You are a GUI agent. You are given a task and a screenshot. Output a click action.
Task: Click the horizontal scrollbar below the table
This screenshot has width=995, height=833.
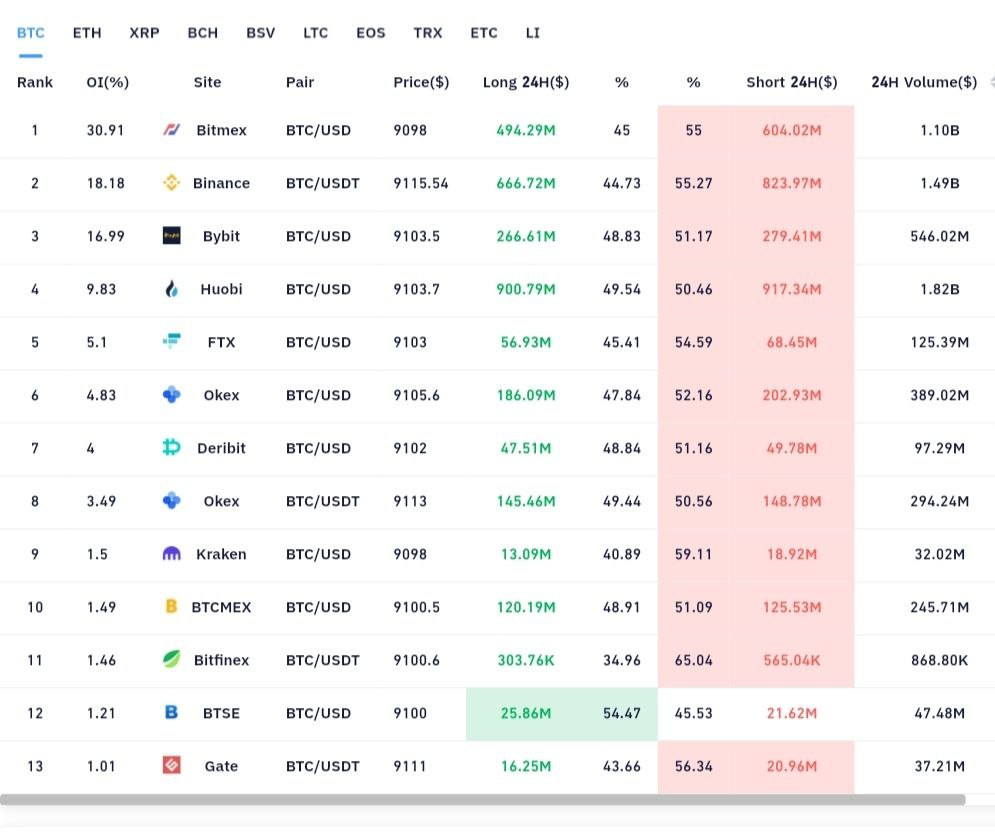coord(482,800)
